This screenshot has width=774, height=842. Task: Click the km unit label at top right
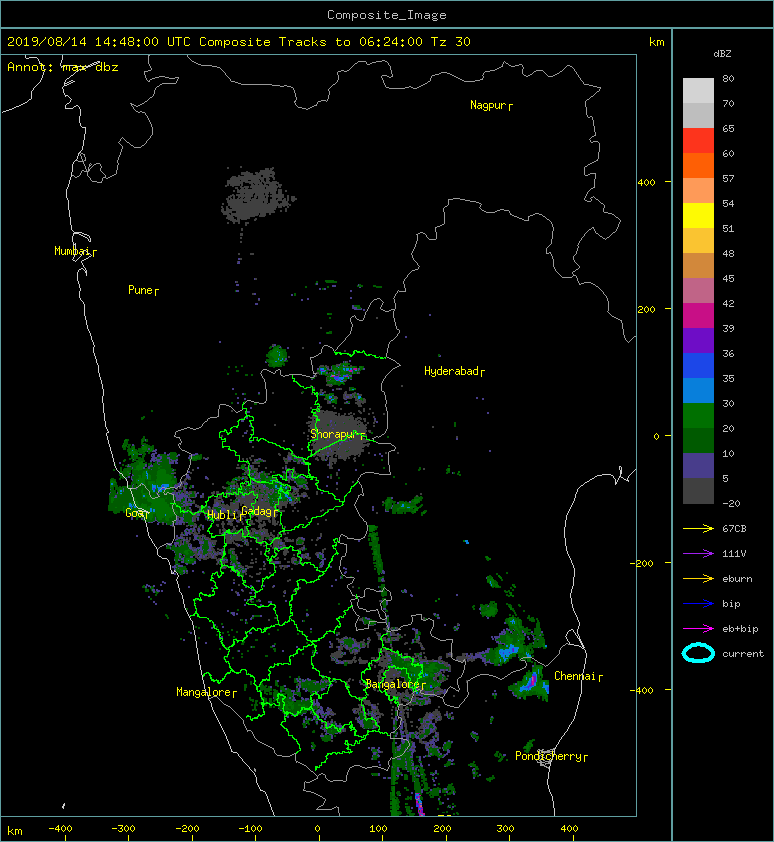[x=656, y=42]
